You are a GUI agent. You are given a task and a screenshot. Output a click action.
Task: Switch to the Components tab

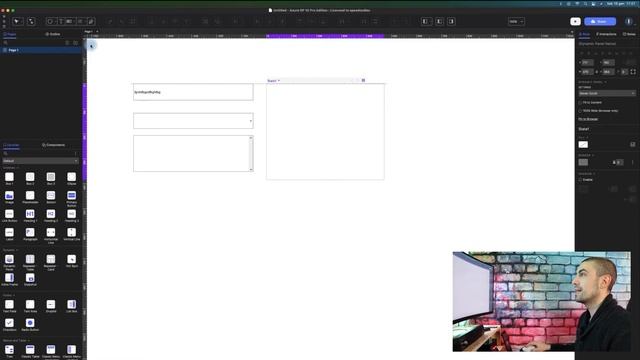54,145
